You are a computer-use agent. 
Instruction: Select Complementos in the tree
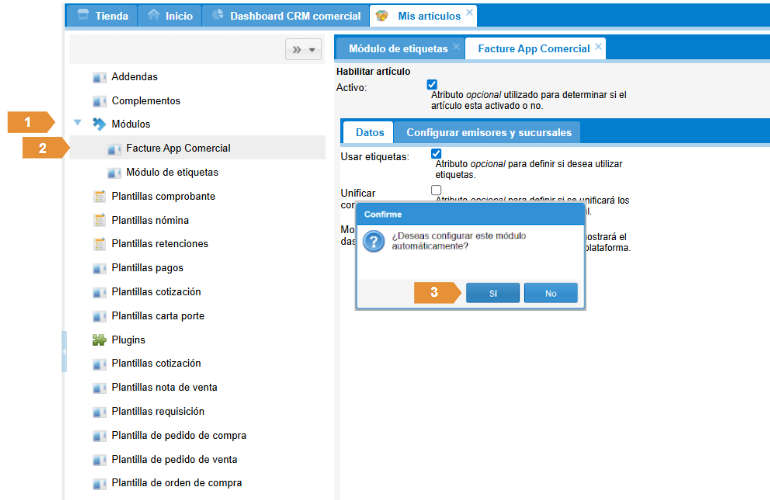(146, 101)
